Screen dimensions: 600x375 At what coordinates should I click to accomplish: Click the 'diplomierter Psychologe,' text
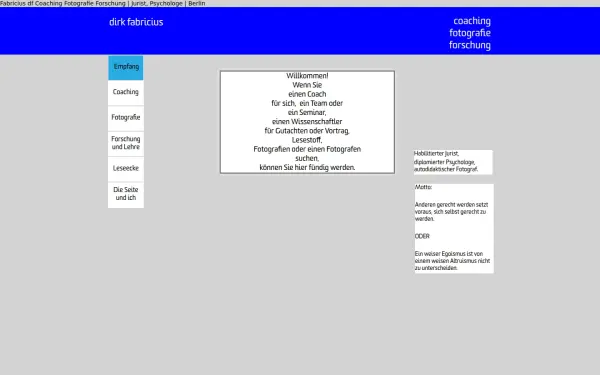pos(444,162)
